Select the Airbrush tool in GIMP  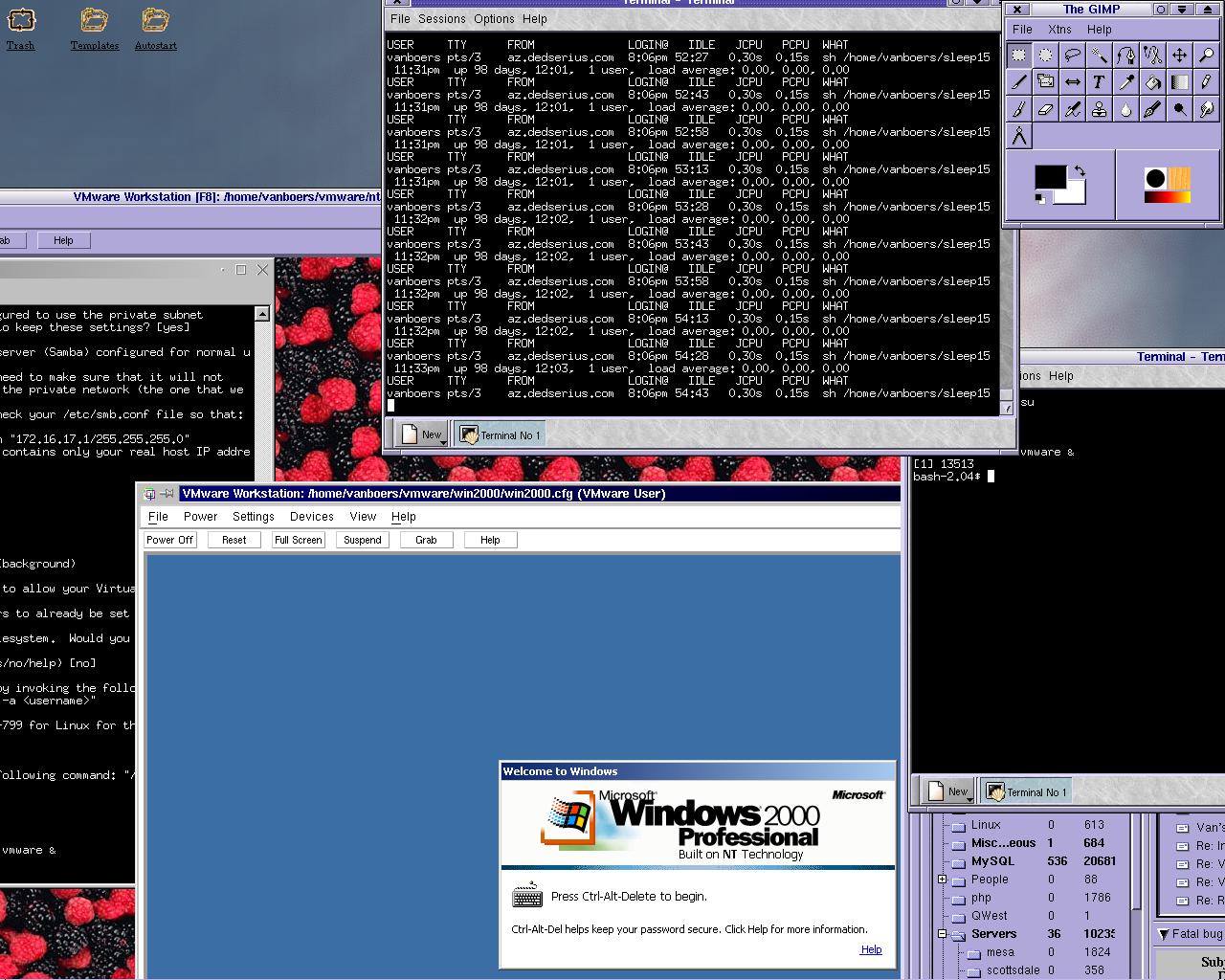coord(1073,109)
